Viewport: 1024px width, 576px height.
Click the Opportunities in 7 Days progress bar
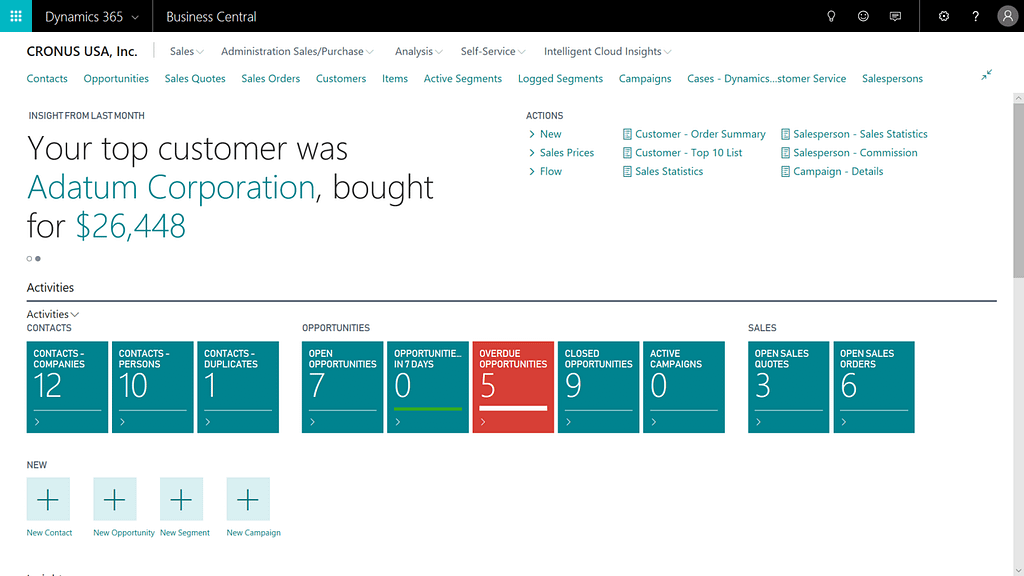(428, 409)
